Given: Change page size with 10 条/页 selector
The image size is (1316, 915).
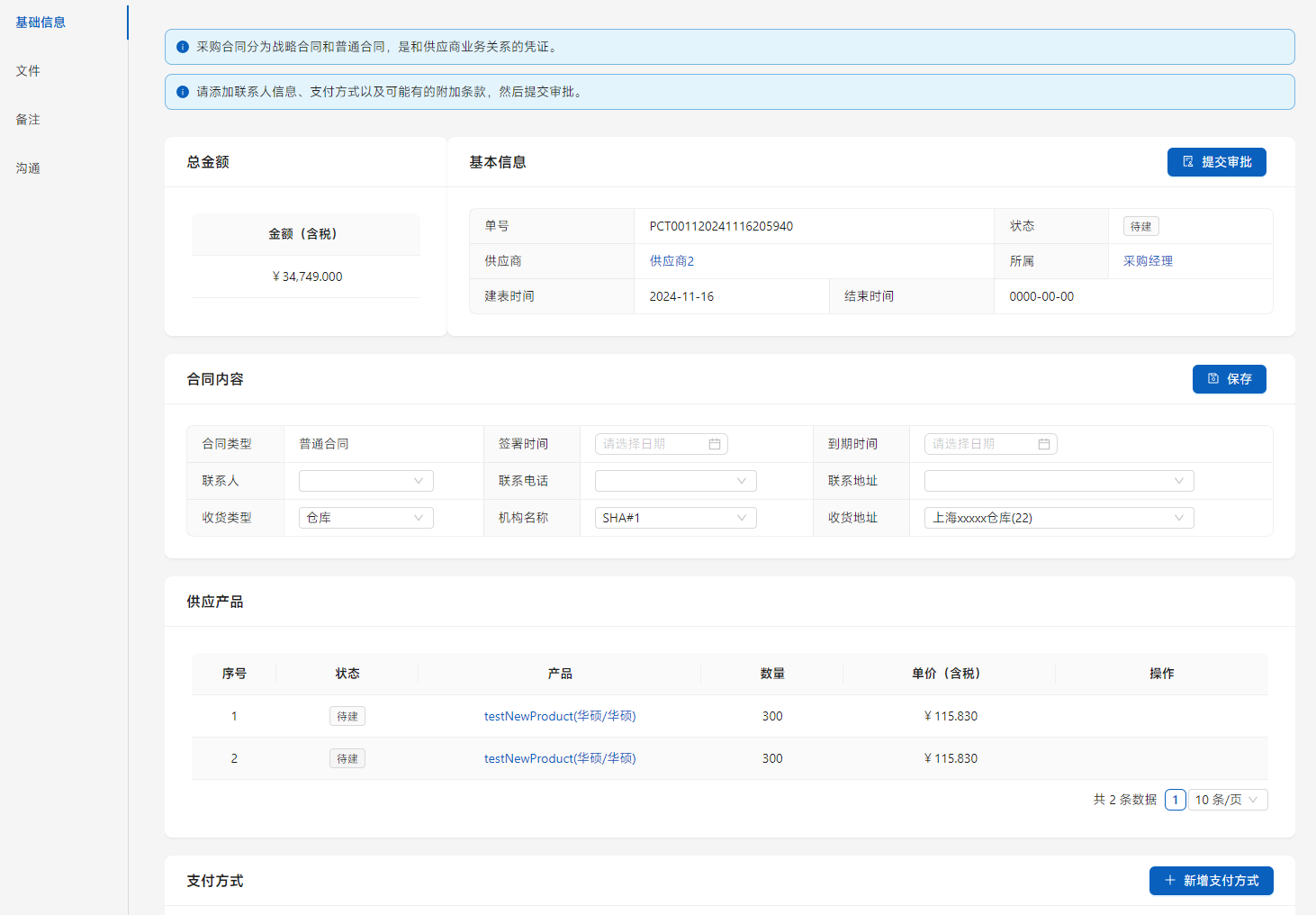Looking at the screenshot, I should coord(1228,800).
